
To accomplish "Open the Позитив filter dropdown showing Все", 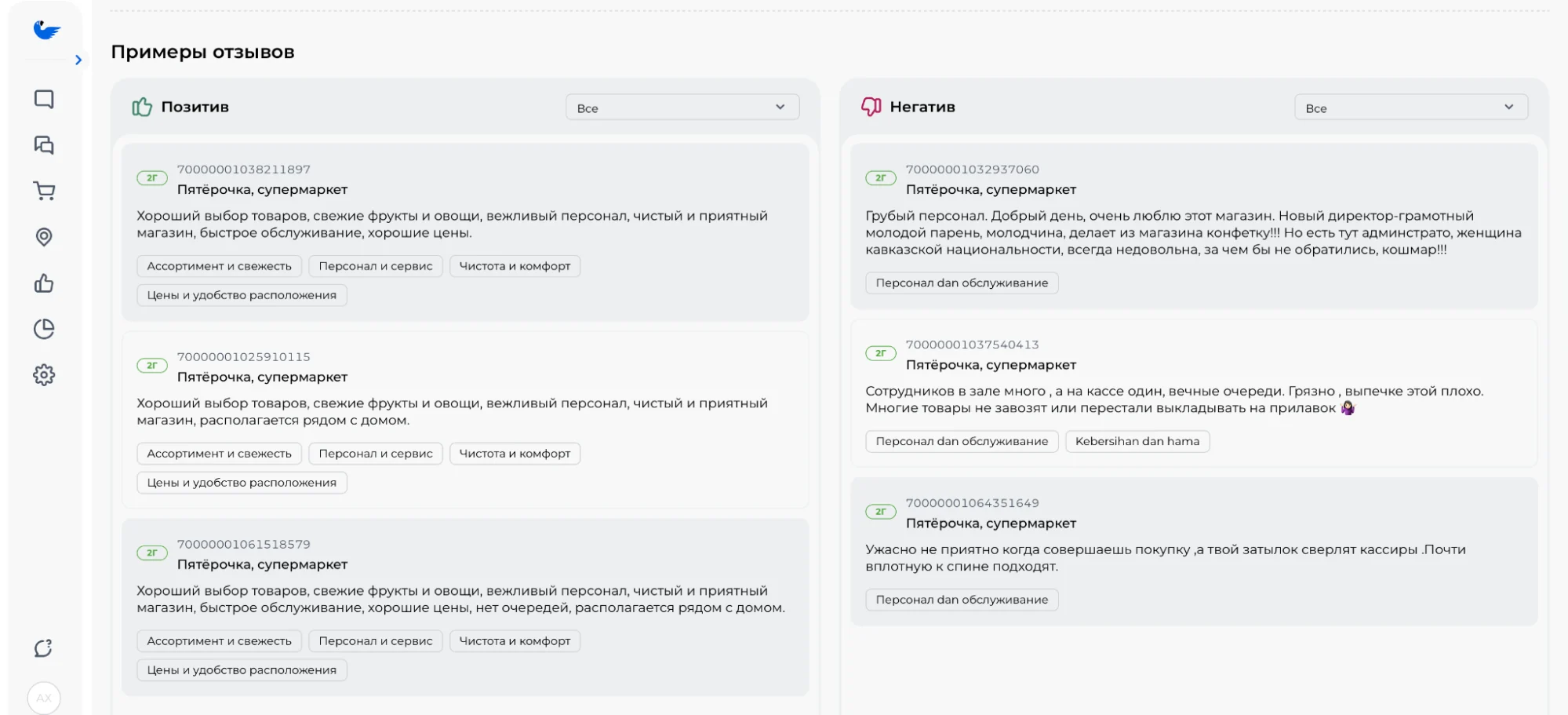I will 682,108.
